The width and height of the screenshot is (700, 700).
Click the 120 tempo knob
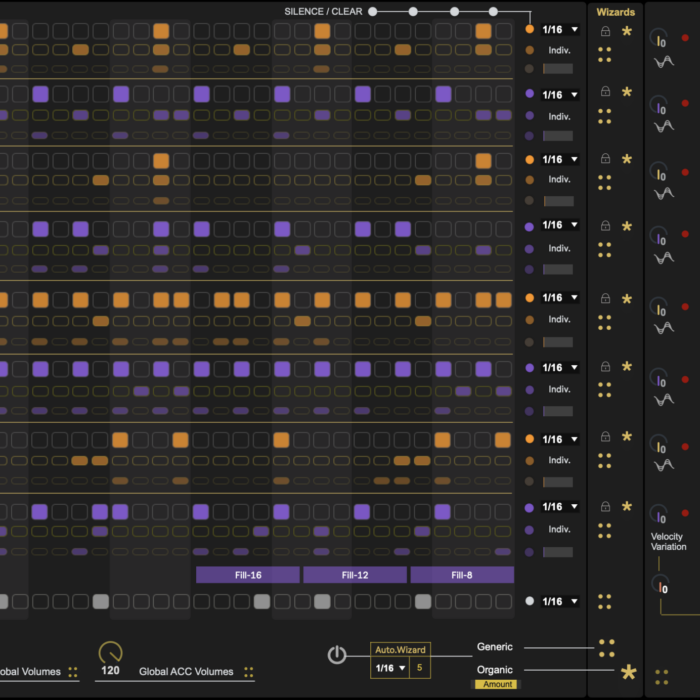111,651
